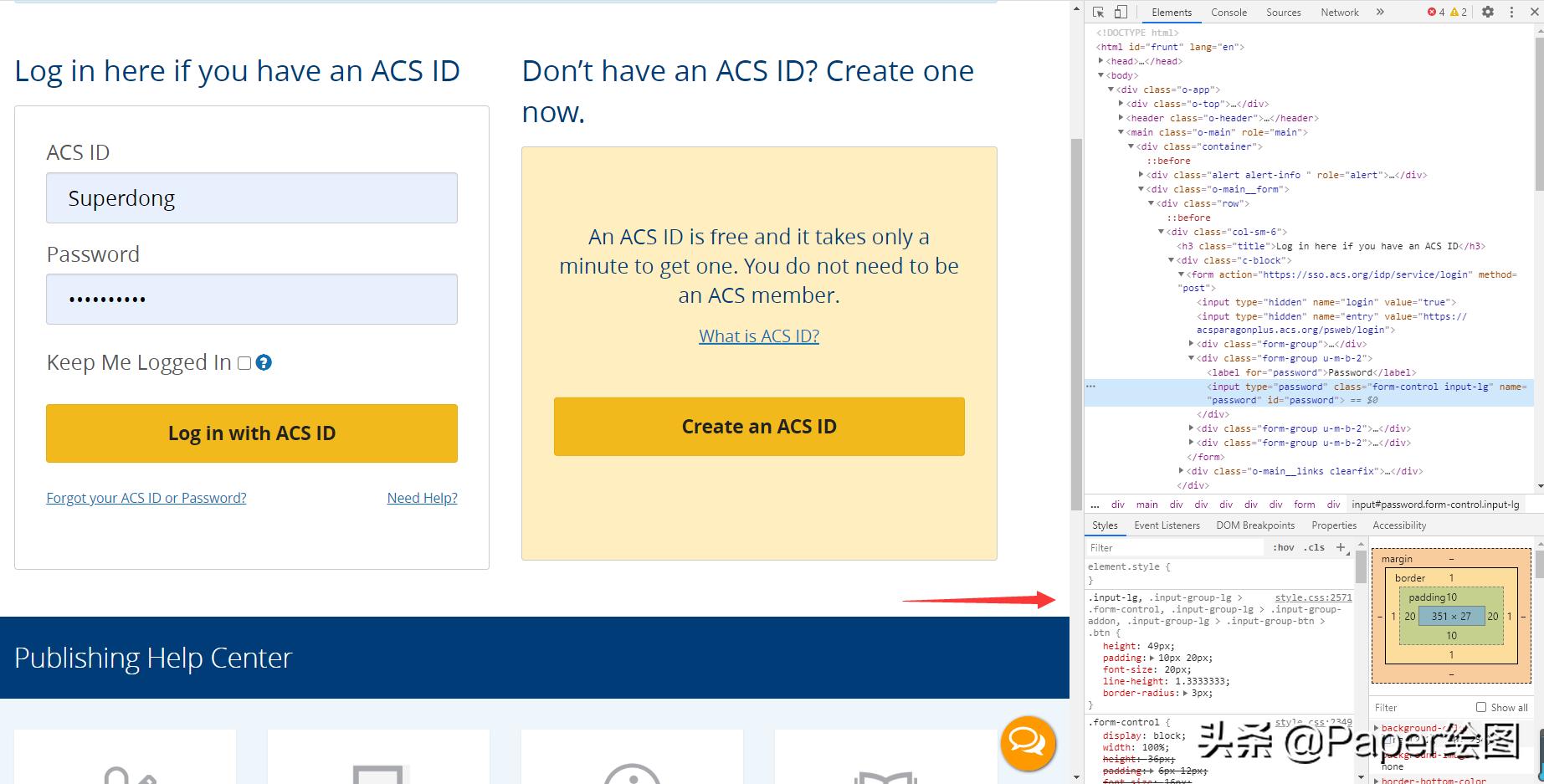This screenshot has height=784, width=1544.
Task: Expand the header class o-header node
Action: [1121, 118]
